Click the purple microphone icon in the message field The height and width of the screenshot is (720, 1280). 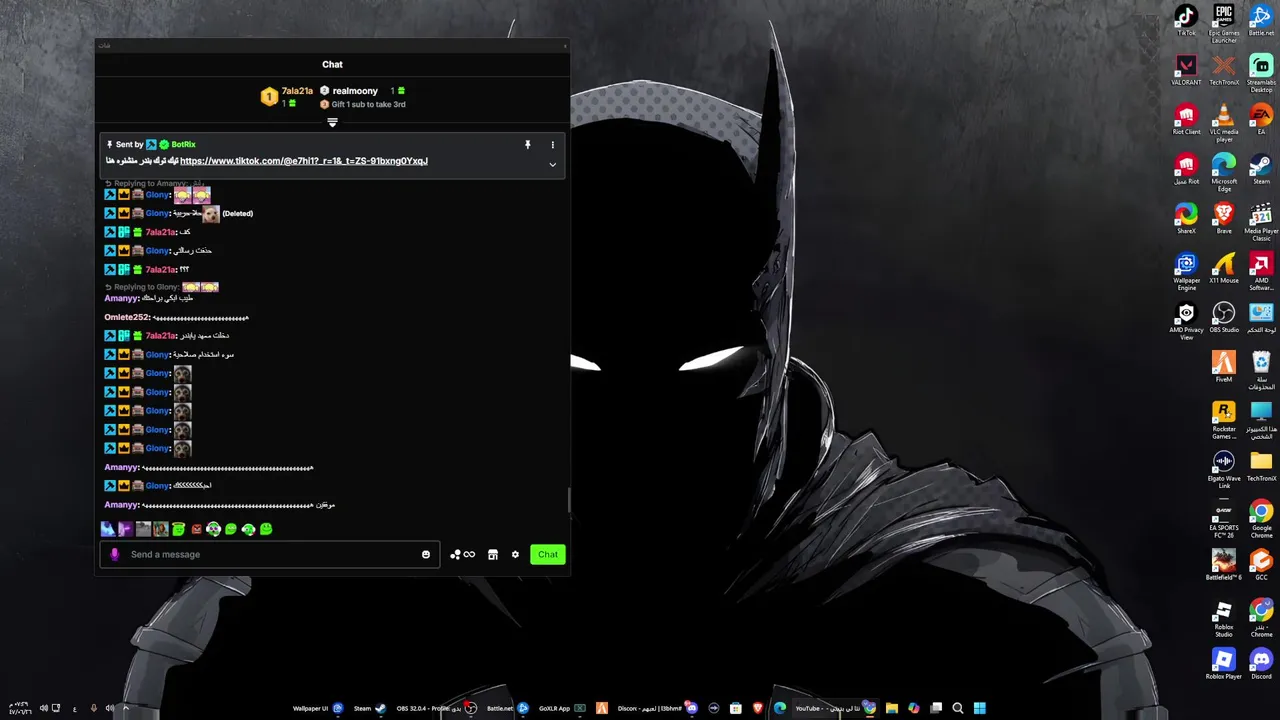[114, 554]
